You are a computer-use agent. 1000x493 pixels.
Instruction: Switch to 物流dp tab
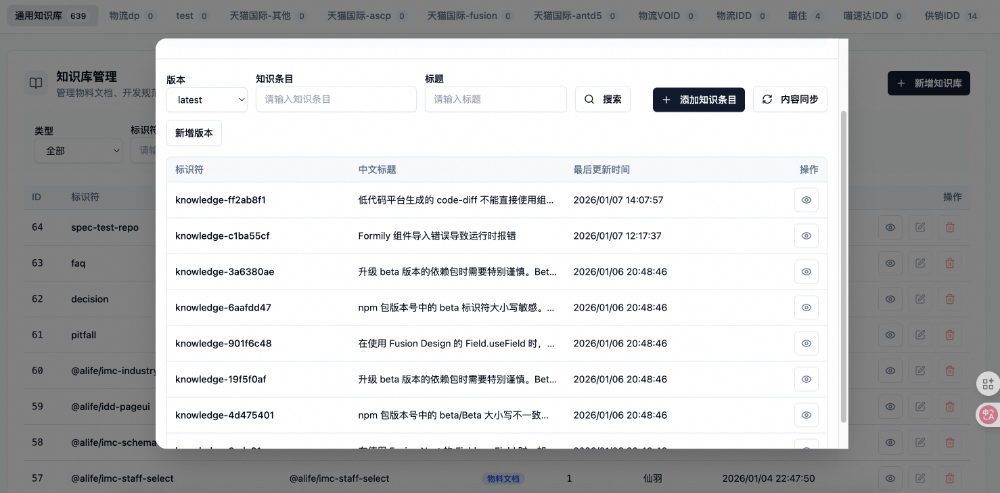(131, 15)
